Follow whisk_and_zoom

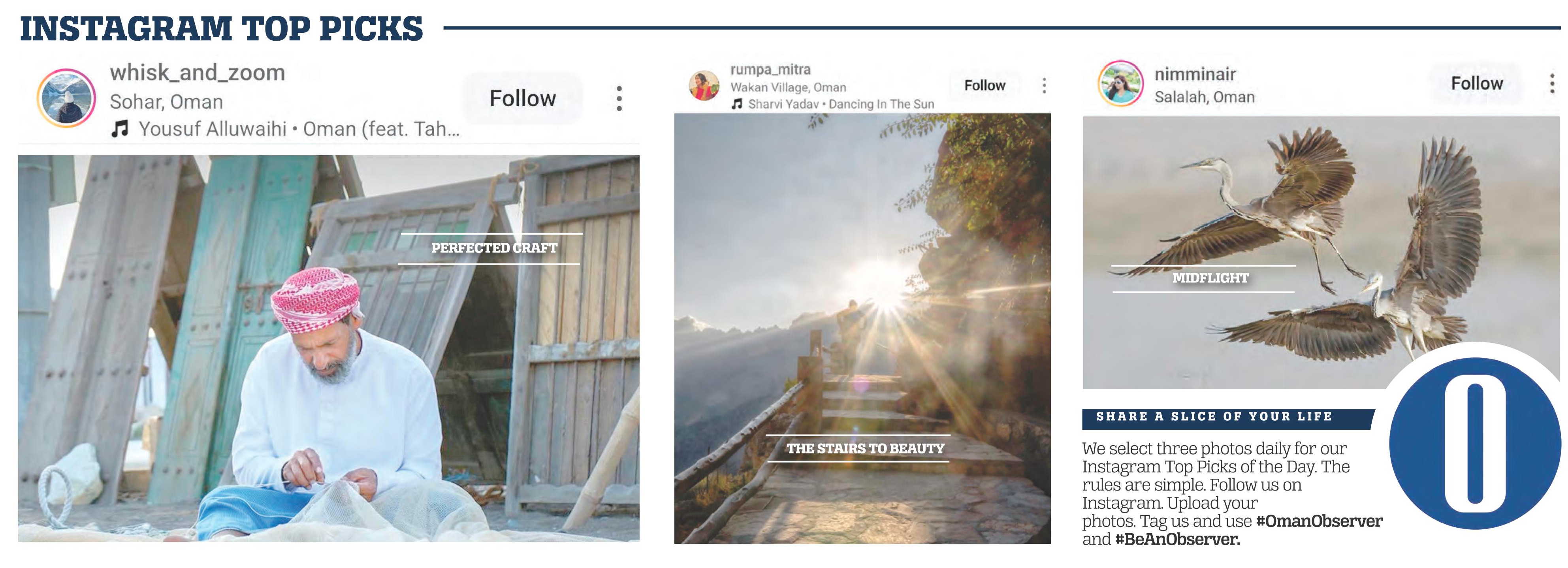click(523, 98)
